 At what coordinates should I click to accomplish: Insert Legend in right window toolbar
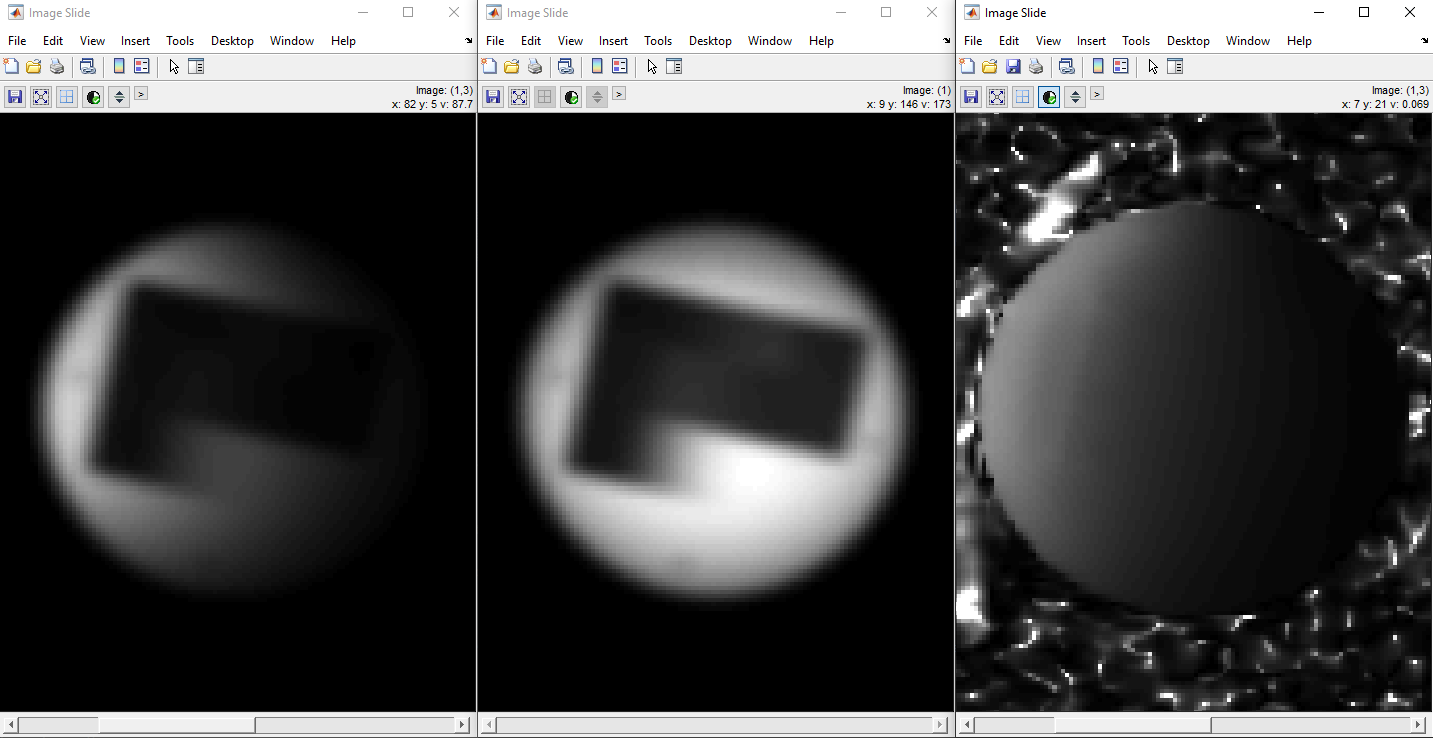[x=1121, y=67]
